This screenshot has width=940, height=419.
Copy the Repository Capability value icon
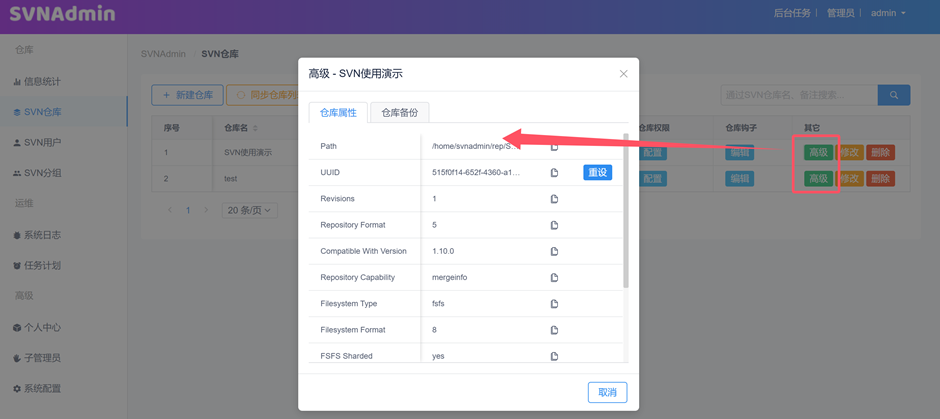tap(555, 278)
